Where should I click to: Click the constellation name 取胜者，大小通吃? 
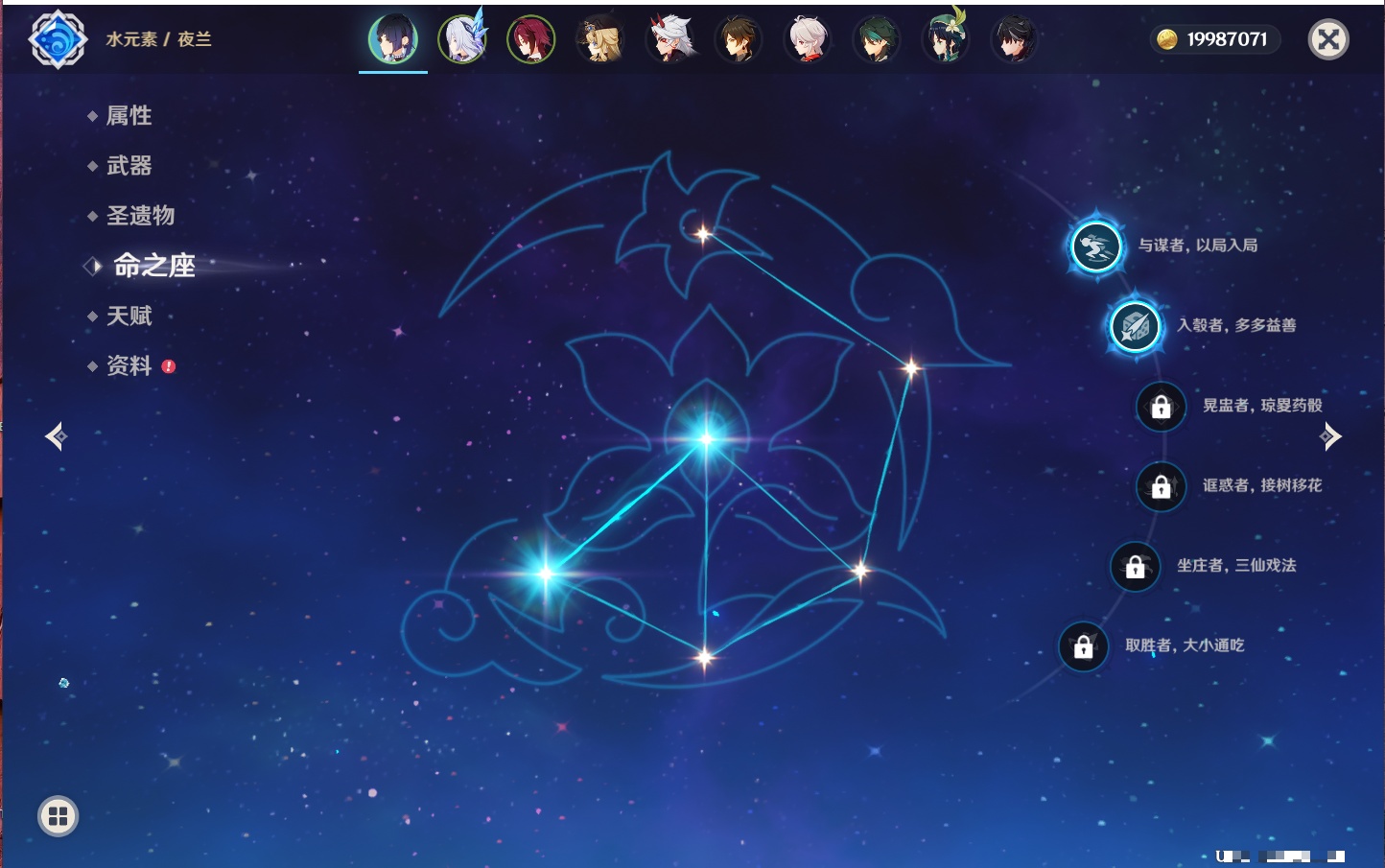tap(1185, 645)
